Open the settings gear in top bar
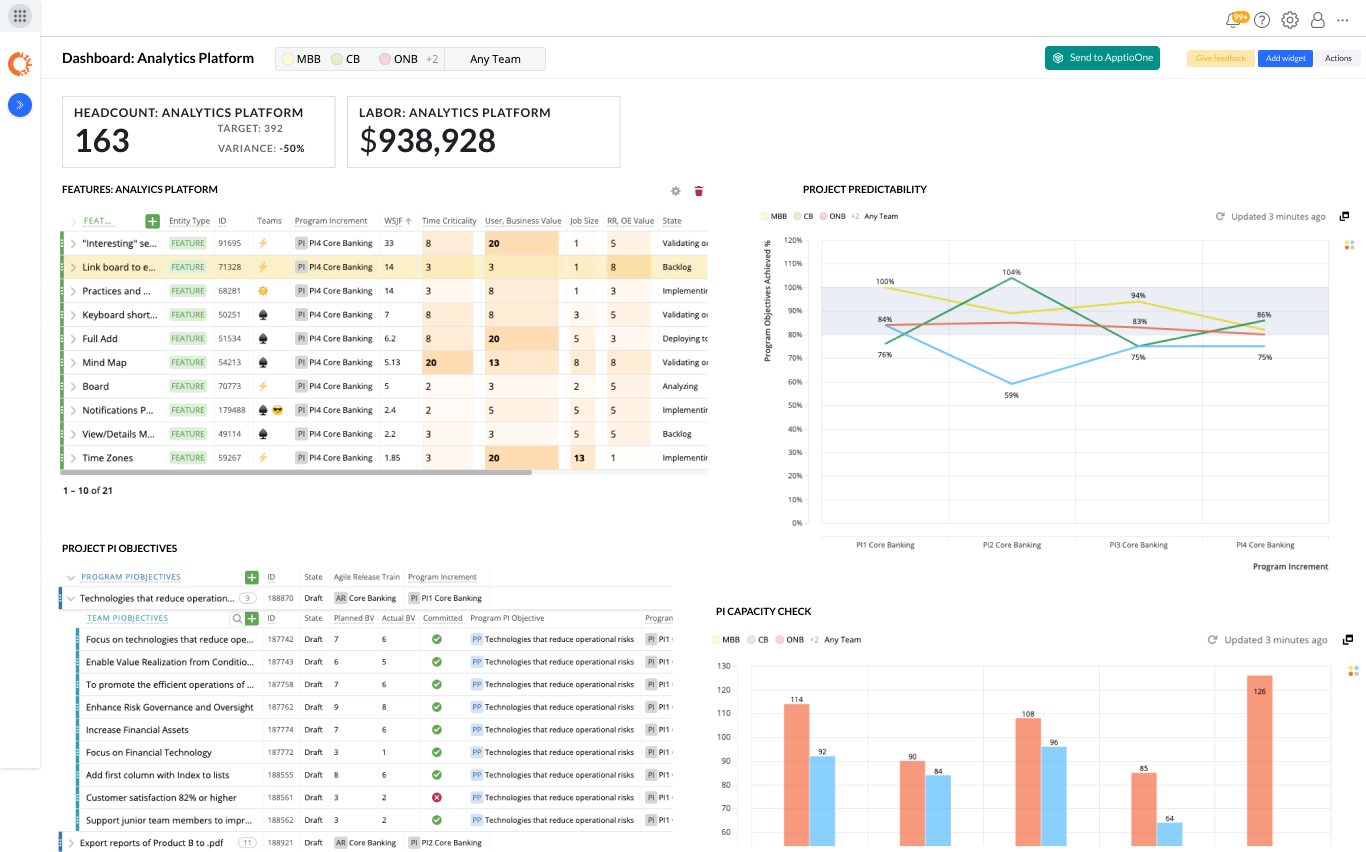 coord(1290,20)
